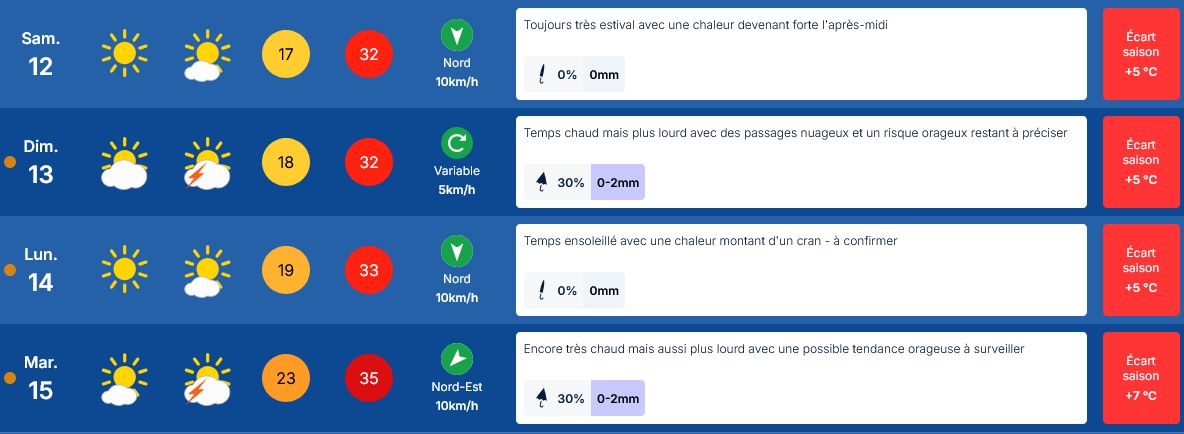This screenshot has width=1184, height=434.
Task: Click Saturday 12 Nord wind arrow icon
Action: click(457, 34)
